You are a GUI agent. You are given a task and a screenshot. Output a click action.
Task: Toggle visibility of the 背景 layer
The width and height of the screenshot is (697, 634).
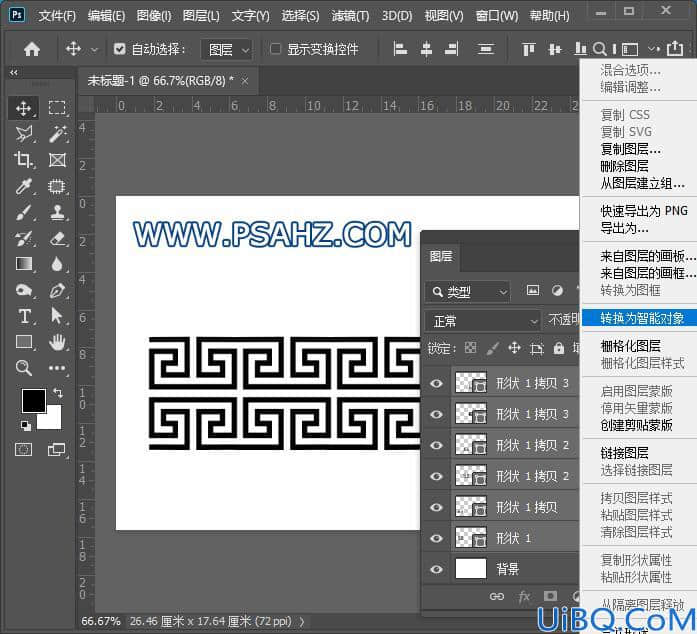pos(437,570)
